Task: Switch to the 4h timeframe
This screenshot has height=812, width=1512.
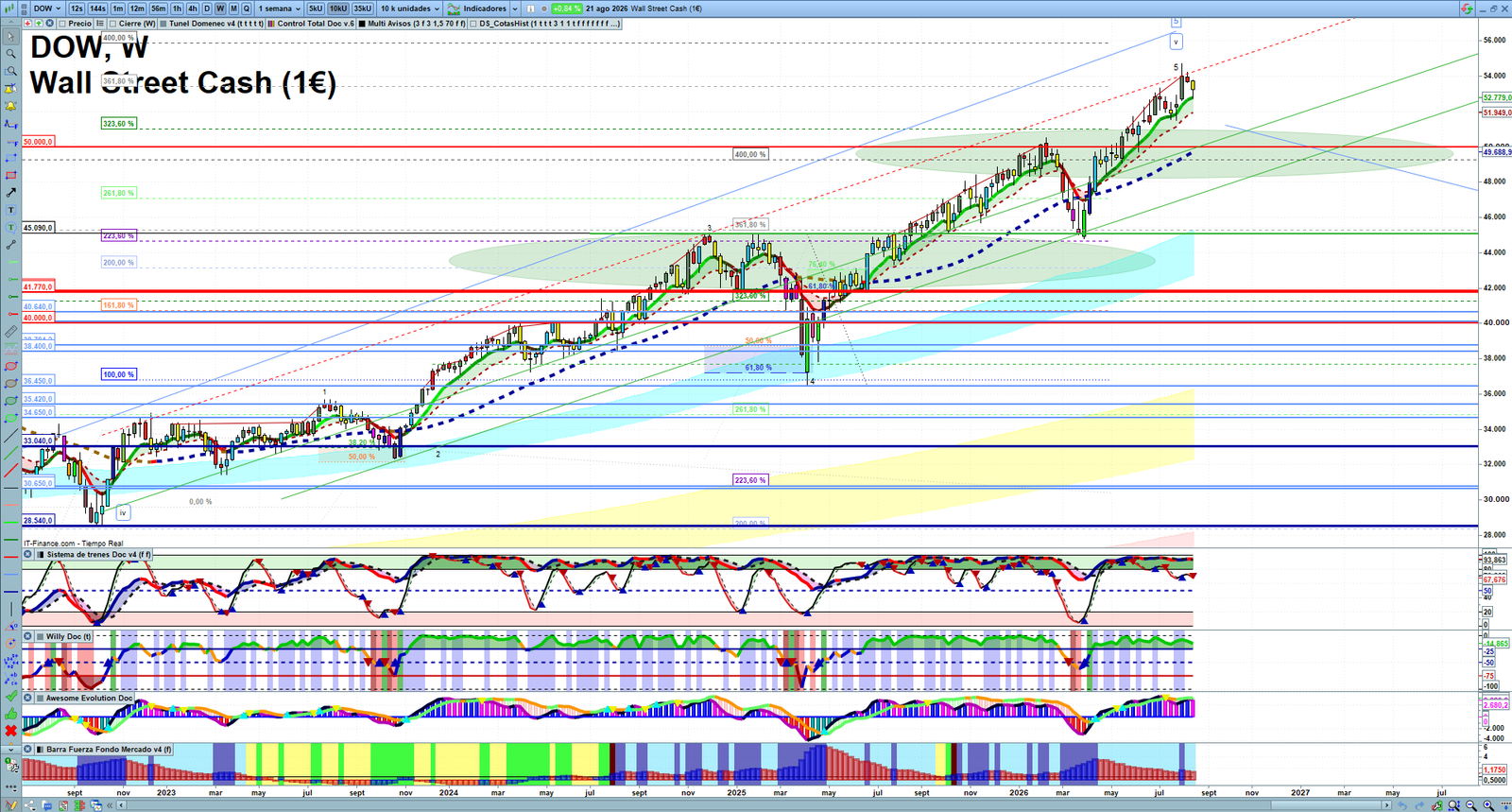Action: 193,9
